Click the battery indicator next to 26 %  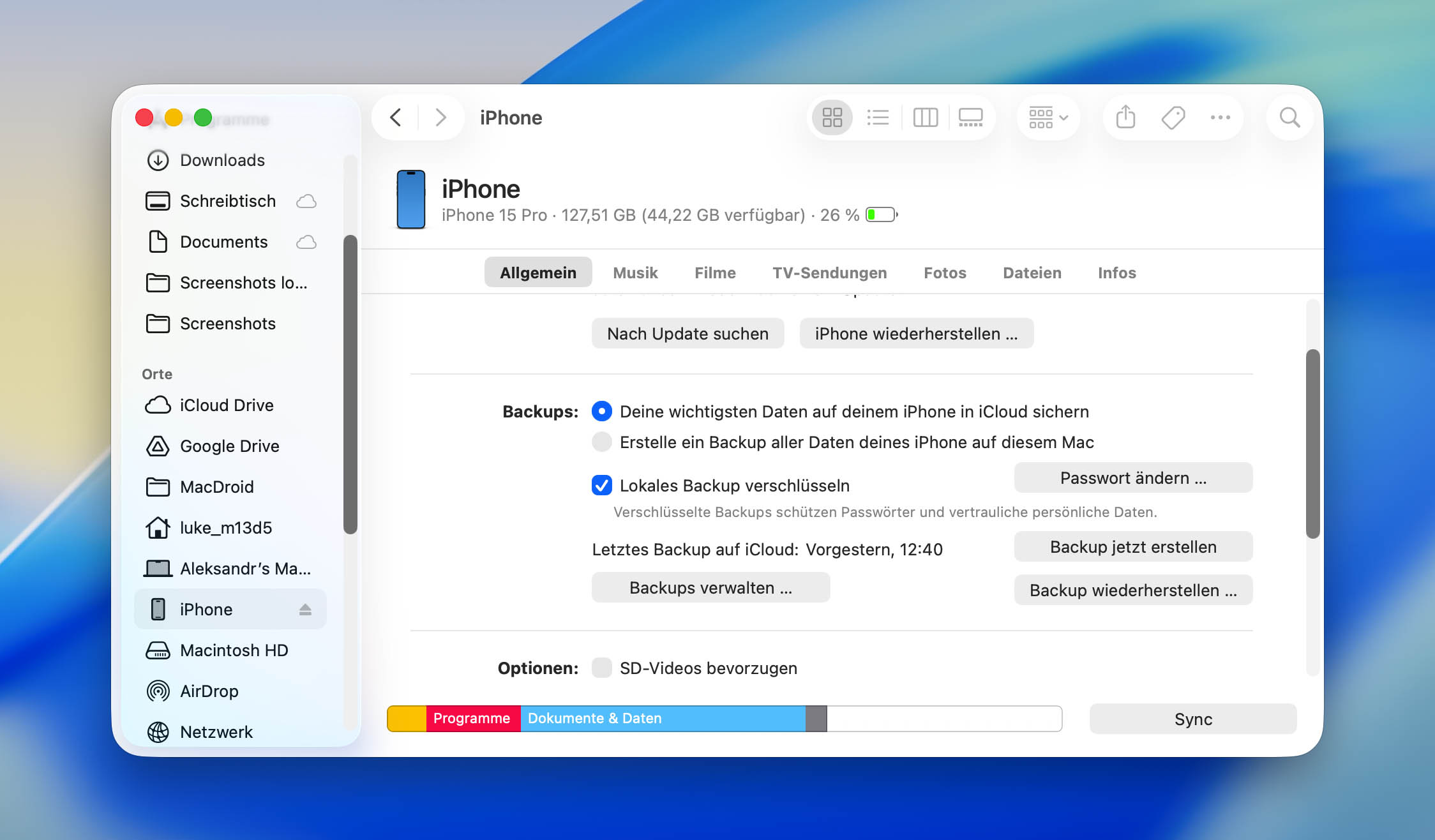coord(882,215)
